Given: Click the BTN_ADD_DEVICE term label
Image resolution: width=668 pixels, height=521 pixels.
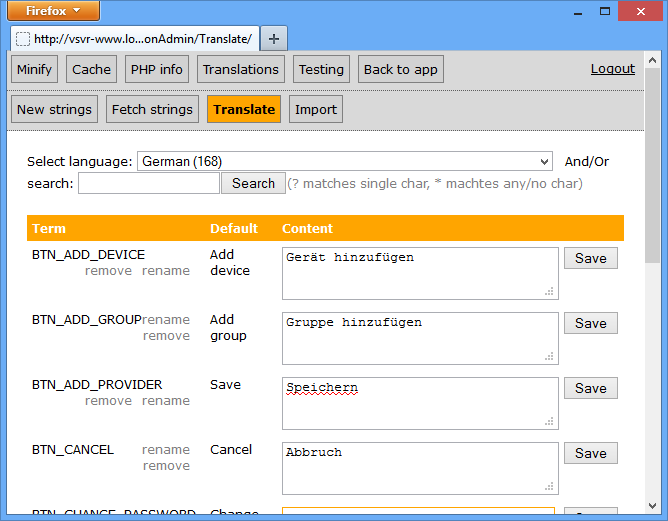Looking at the screenshot, I should click(88, 255).
